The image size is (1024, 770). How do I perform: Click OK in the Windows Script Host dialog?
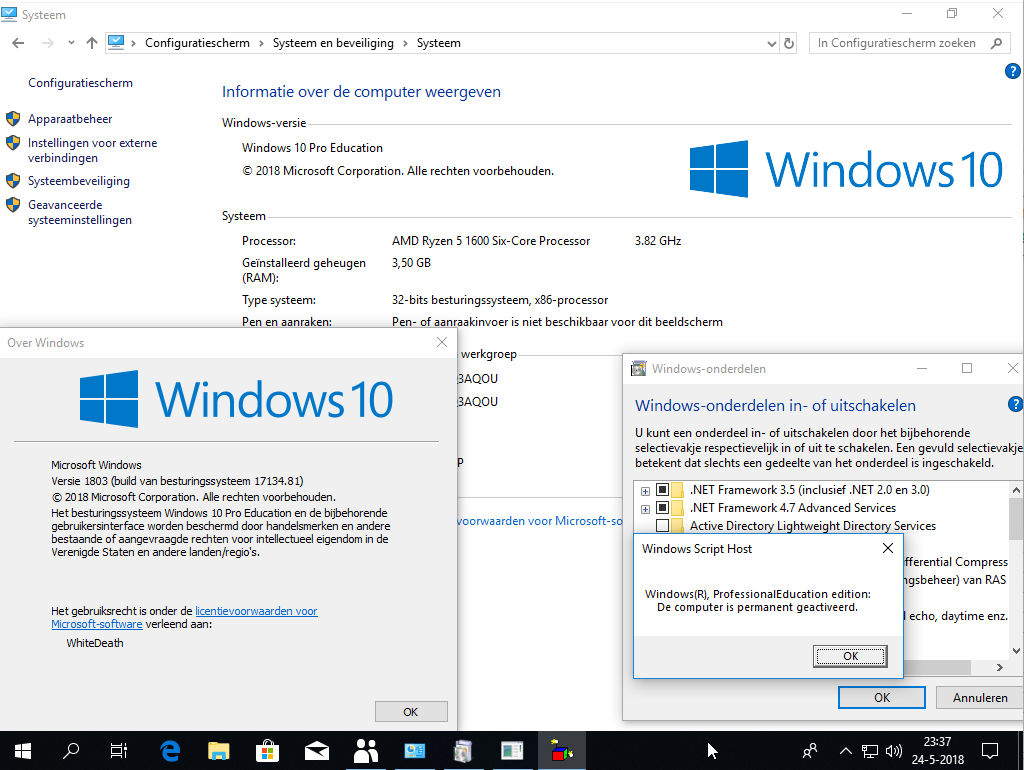click(850, 656)
